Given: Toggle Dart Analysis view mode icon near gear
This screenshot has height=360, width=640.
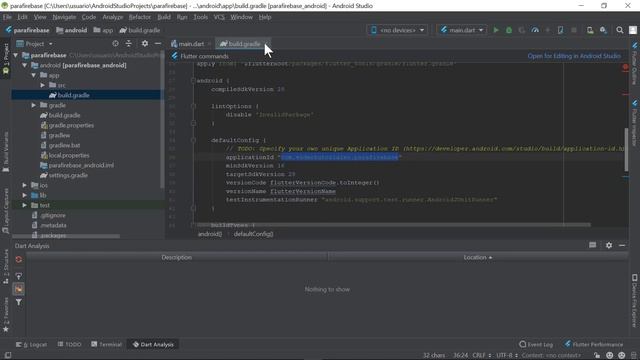Looking at the screenshot, I should click(593, 245).
